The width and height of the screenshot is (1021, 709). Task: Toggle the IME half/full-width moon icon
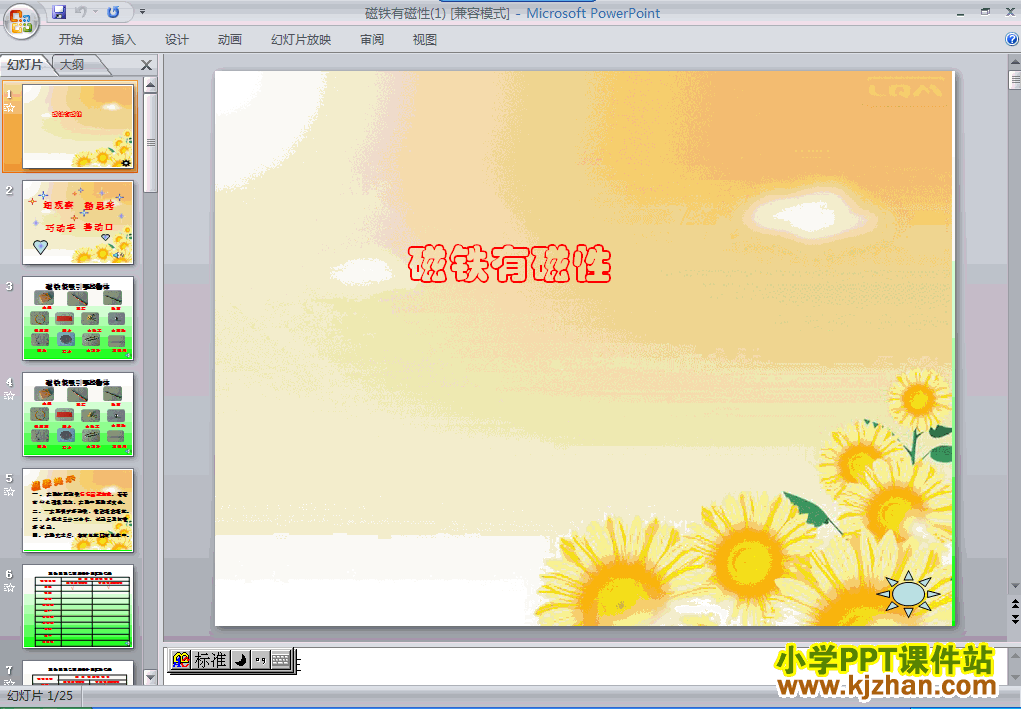241,660
